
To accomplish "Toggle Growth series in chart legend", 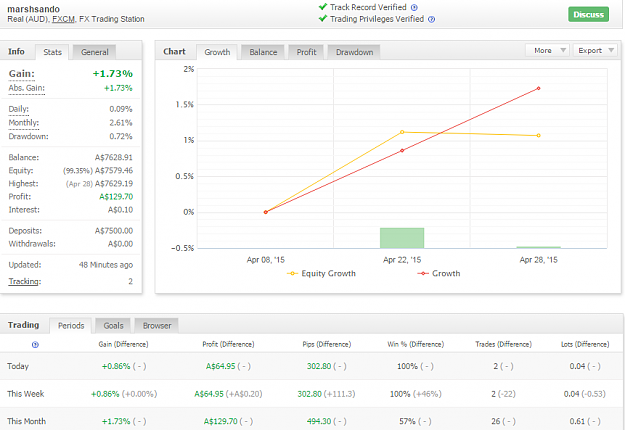I will pos(439,273).
